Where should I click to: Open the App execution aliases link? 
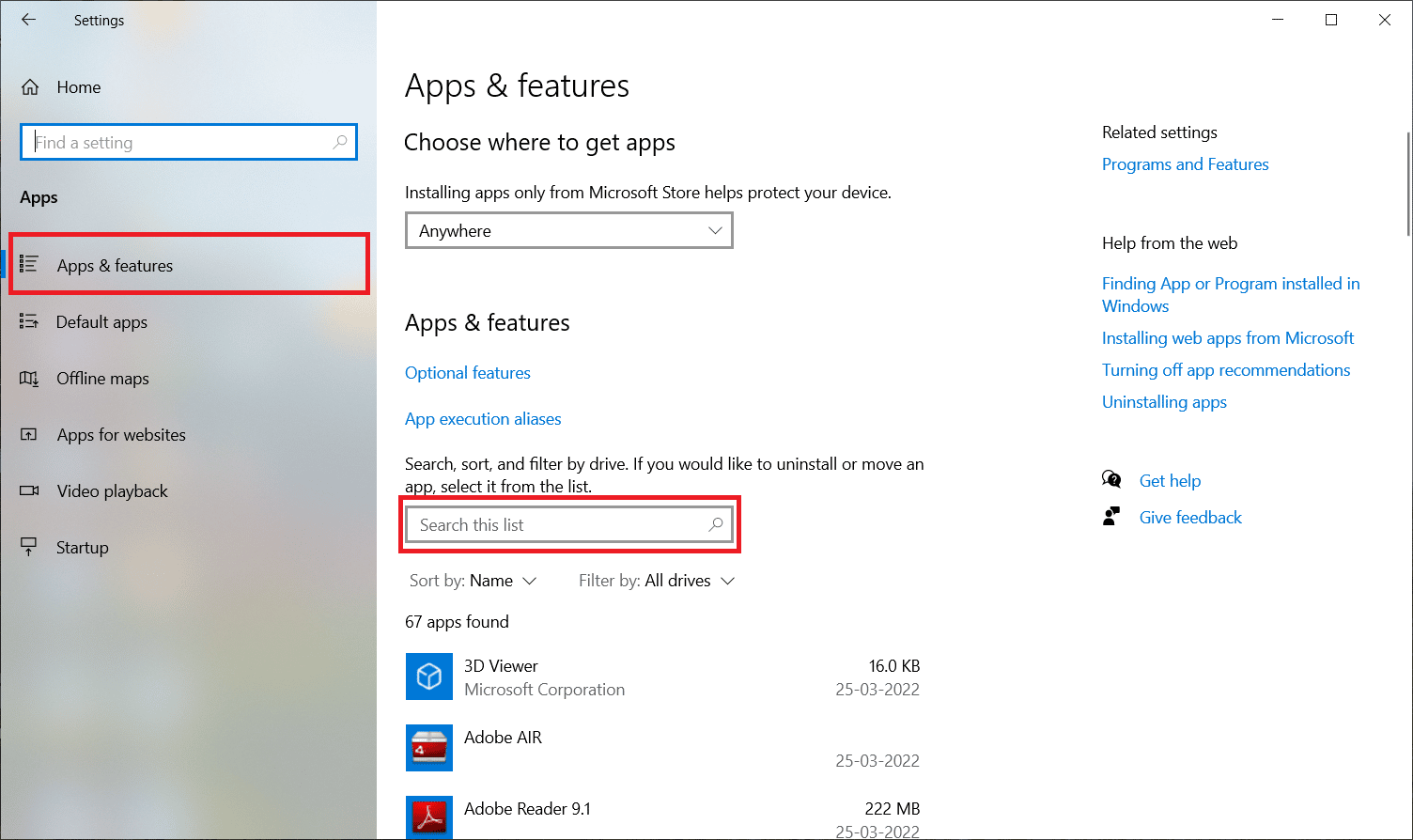[483, 419]
